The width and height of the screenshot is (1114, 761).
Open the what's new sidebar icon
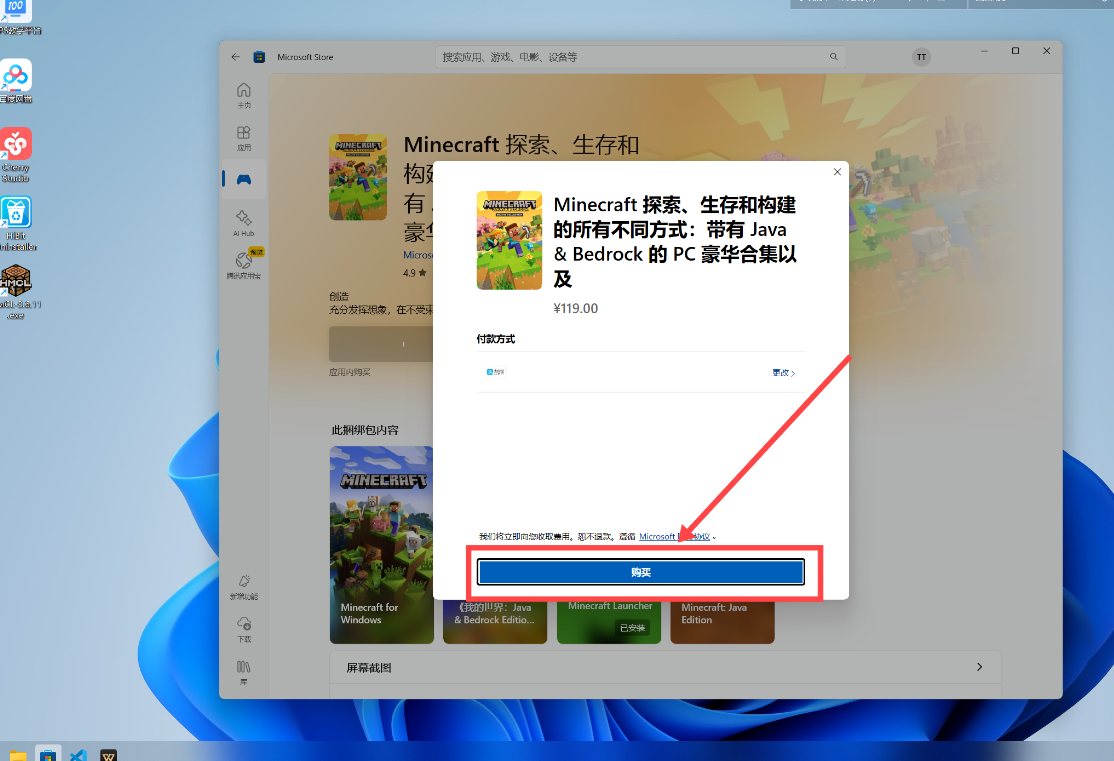244,586
